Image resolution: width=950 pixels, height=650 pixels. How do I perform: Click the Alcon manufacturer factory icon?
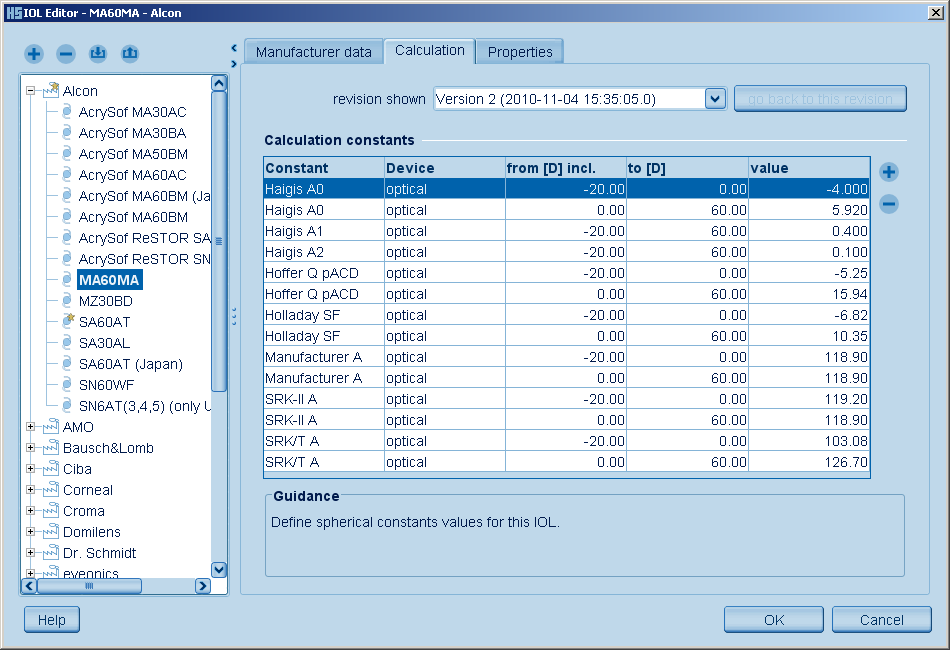[x=51, y=90]
